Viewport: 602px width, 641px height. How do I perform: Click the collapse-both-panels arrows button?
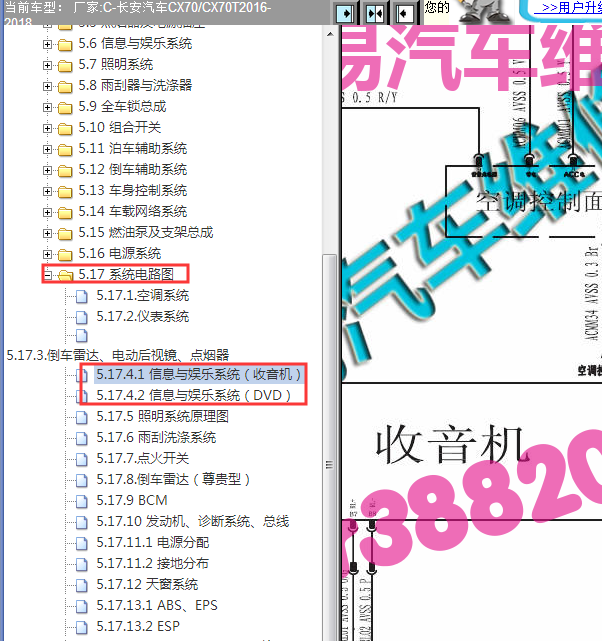pos(374,13)
